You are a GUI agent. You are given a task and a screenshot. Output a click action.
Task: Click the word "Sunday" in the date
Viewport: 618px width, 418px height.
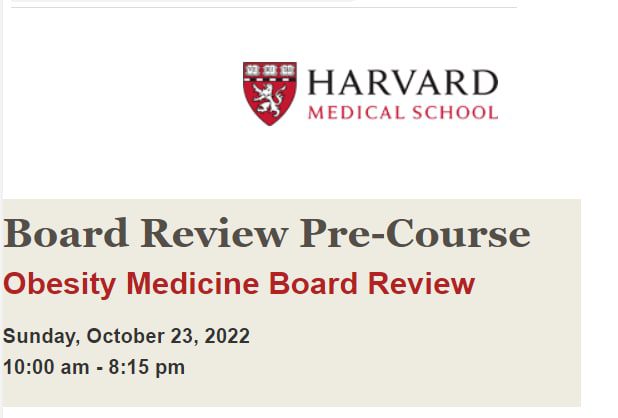(x=37, y=336)
